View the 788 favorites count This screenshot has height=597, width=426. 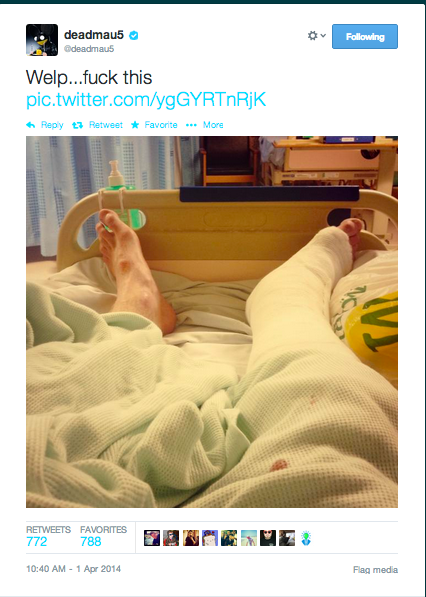pos(91,541)
